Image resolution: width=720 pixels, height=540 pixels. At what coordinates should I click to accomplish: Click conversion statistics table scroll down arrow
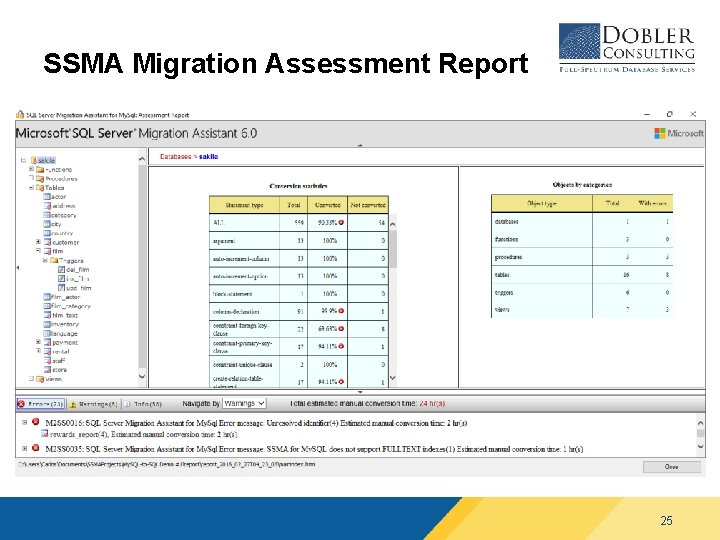click(393, 378)
